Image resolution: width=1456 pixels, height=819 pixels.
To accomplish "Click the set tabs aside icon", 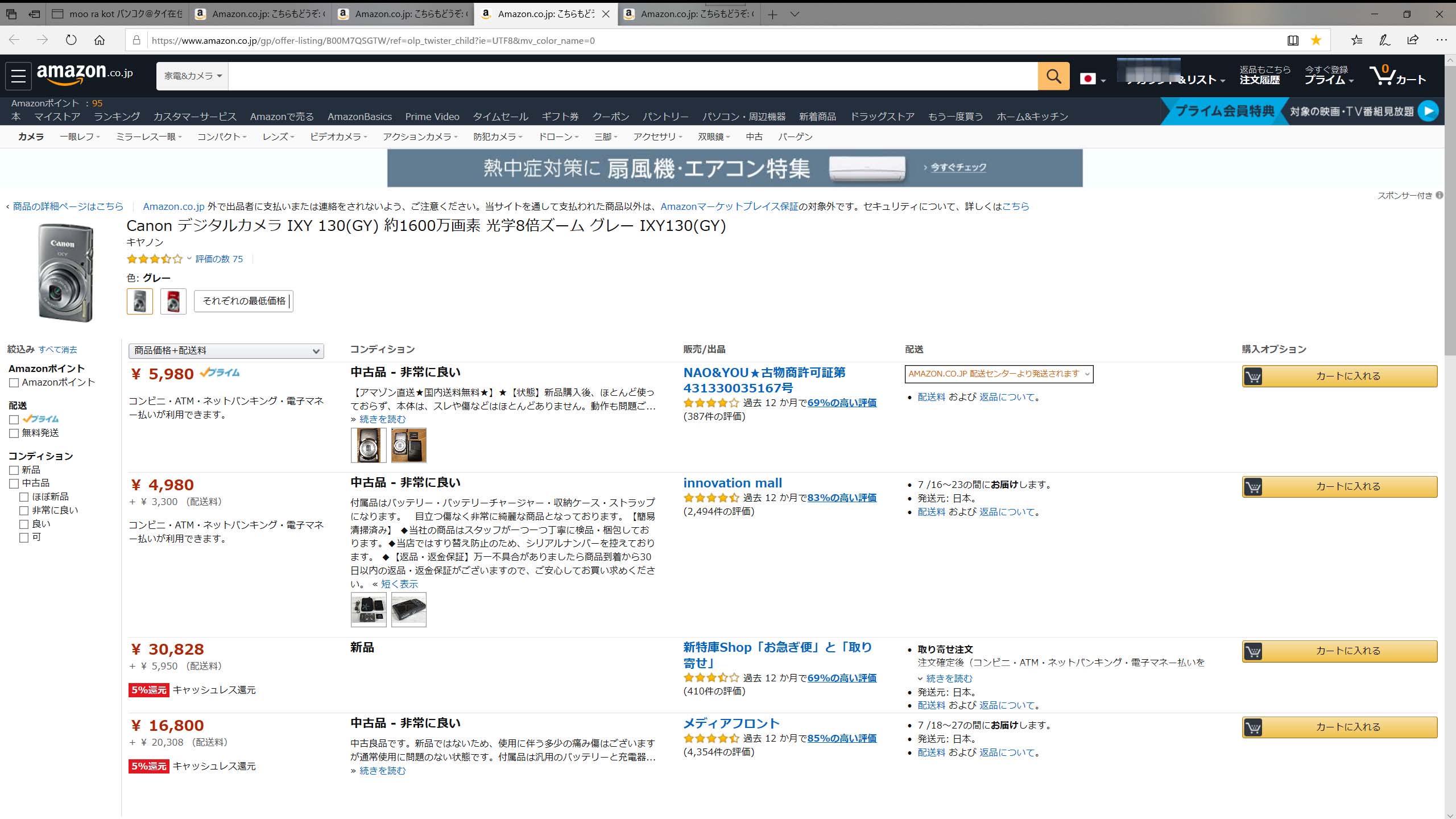I will [35, 14].
